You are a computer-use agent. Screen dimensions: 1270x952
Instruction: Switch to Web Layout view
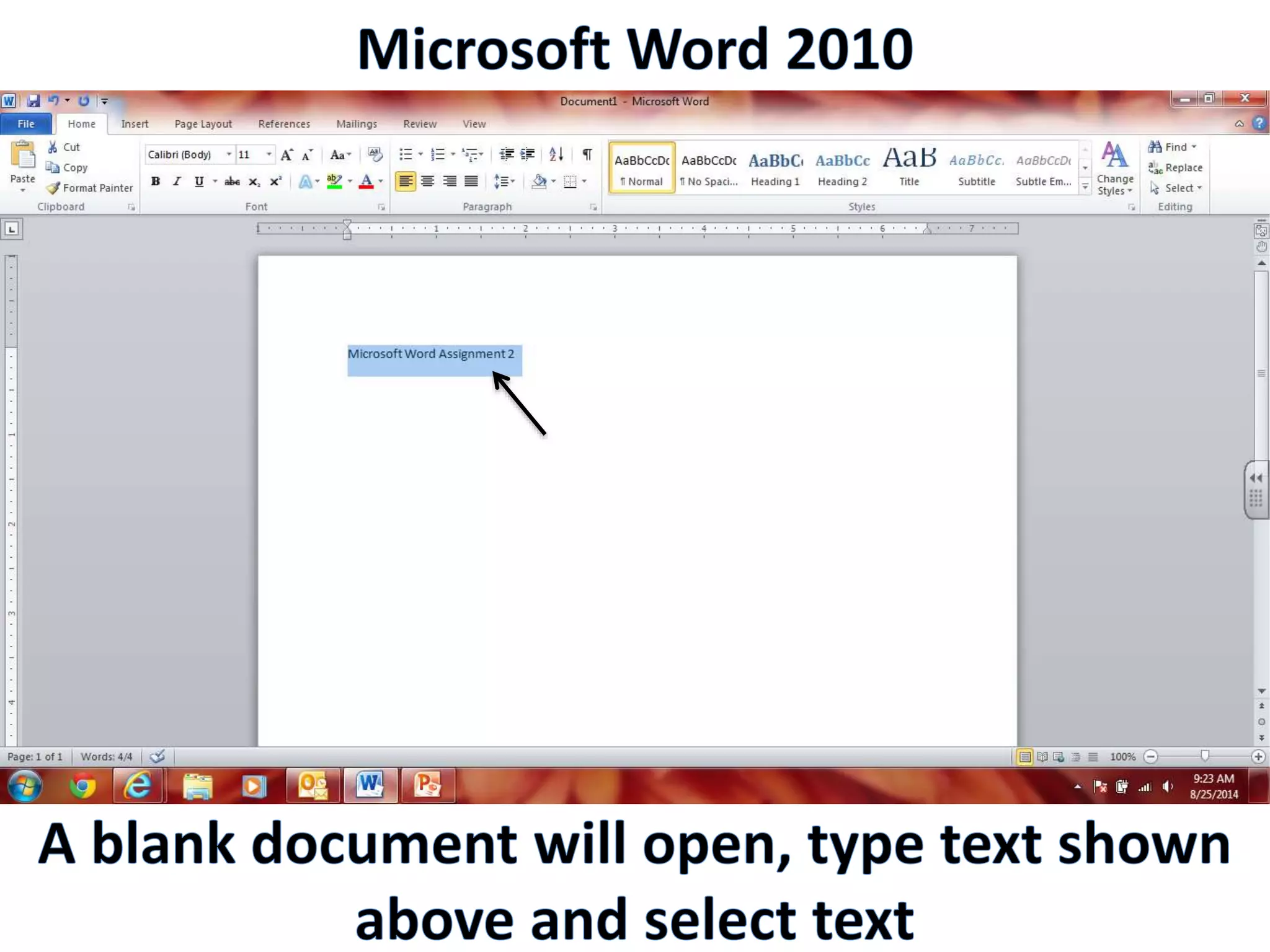(x=1059, y=757)
